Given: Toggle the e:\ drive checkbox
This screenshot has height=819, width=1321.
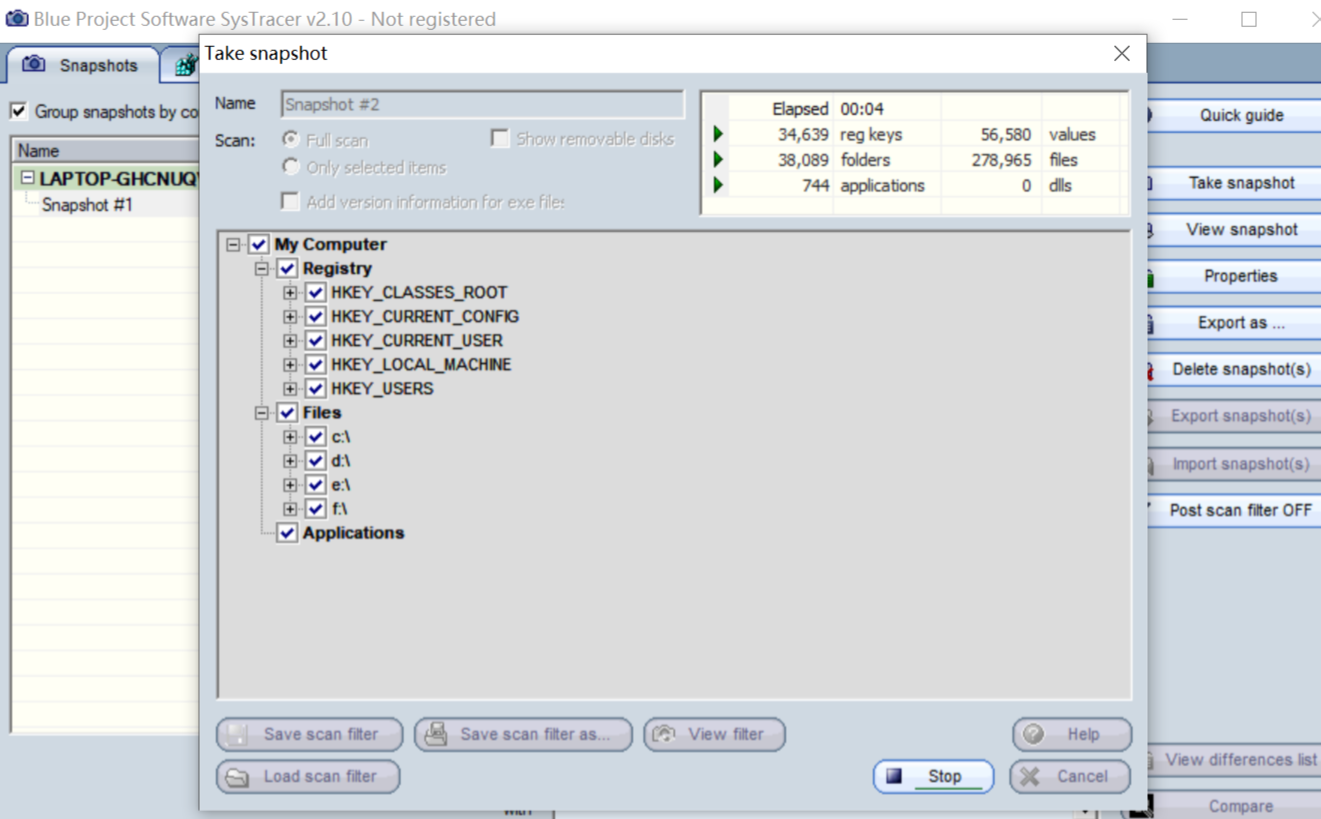Looking at the screenshot, I should tap(315, 484).
